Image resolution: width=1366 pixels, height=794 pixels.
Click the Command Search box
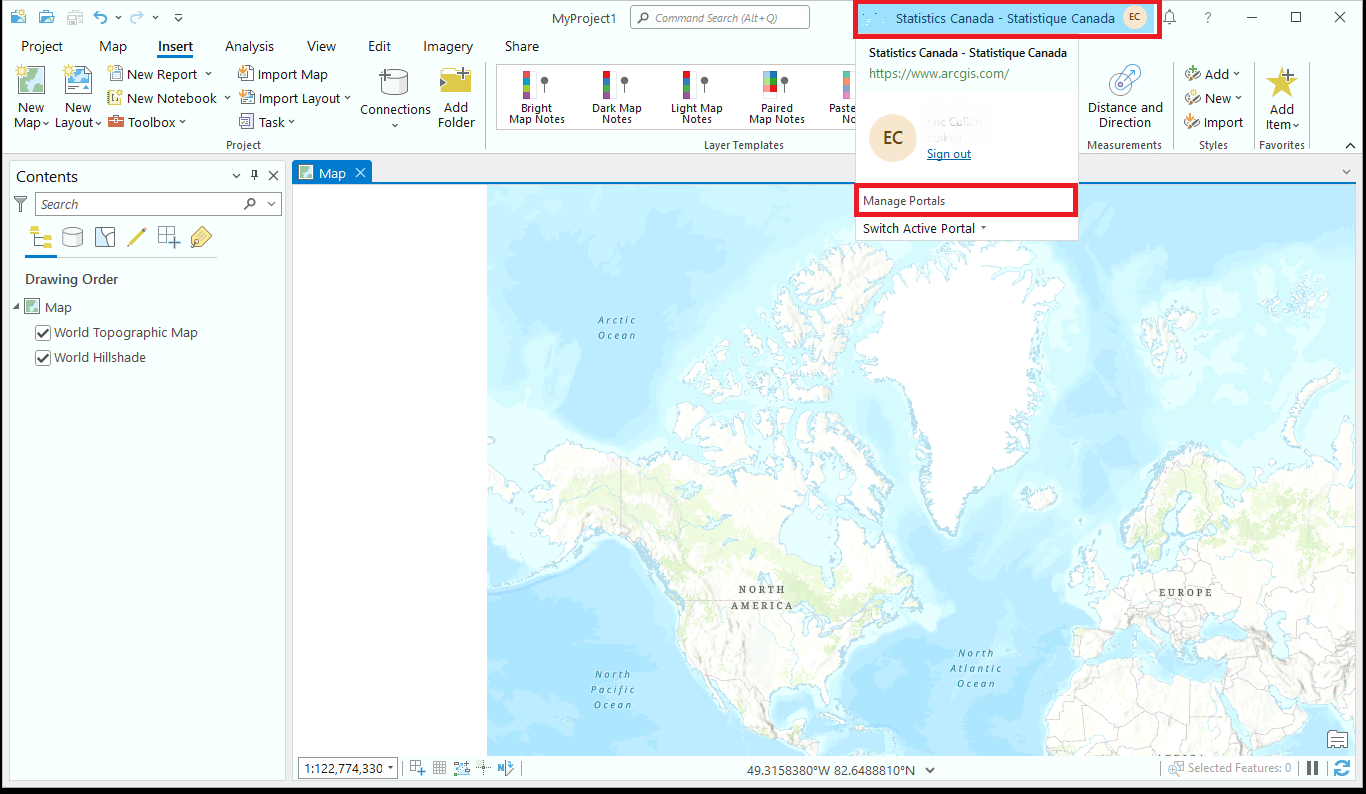coord(719,18)
